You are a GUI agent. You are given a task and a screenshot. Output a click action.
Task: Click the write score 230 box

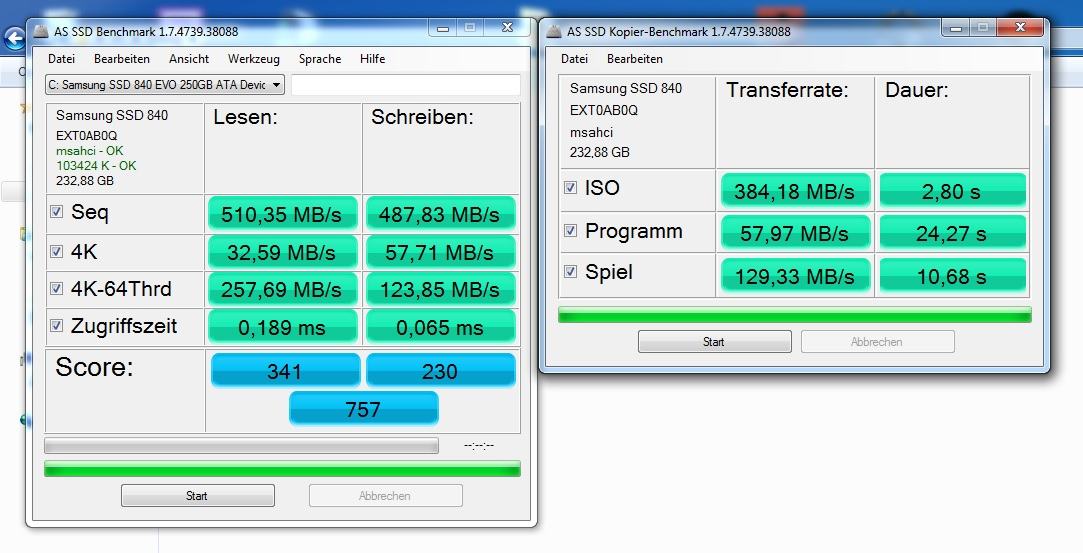(x=441, y=370)
